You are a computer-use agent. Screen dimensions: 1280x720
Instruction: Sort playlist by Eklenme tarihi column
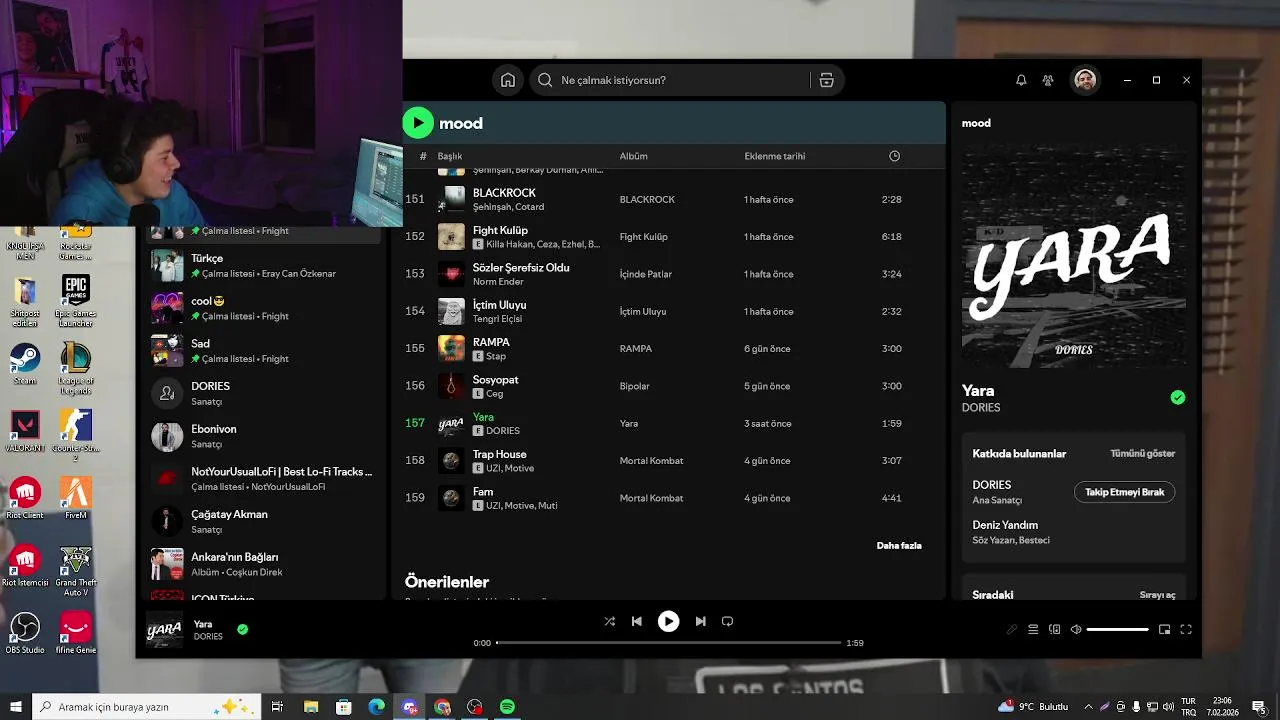(x=775, y=156)
